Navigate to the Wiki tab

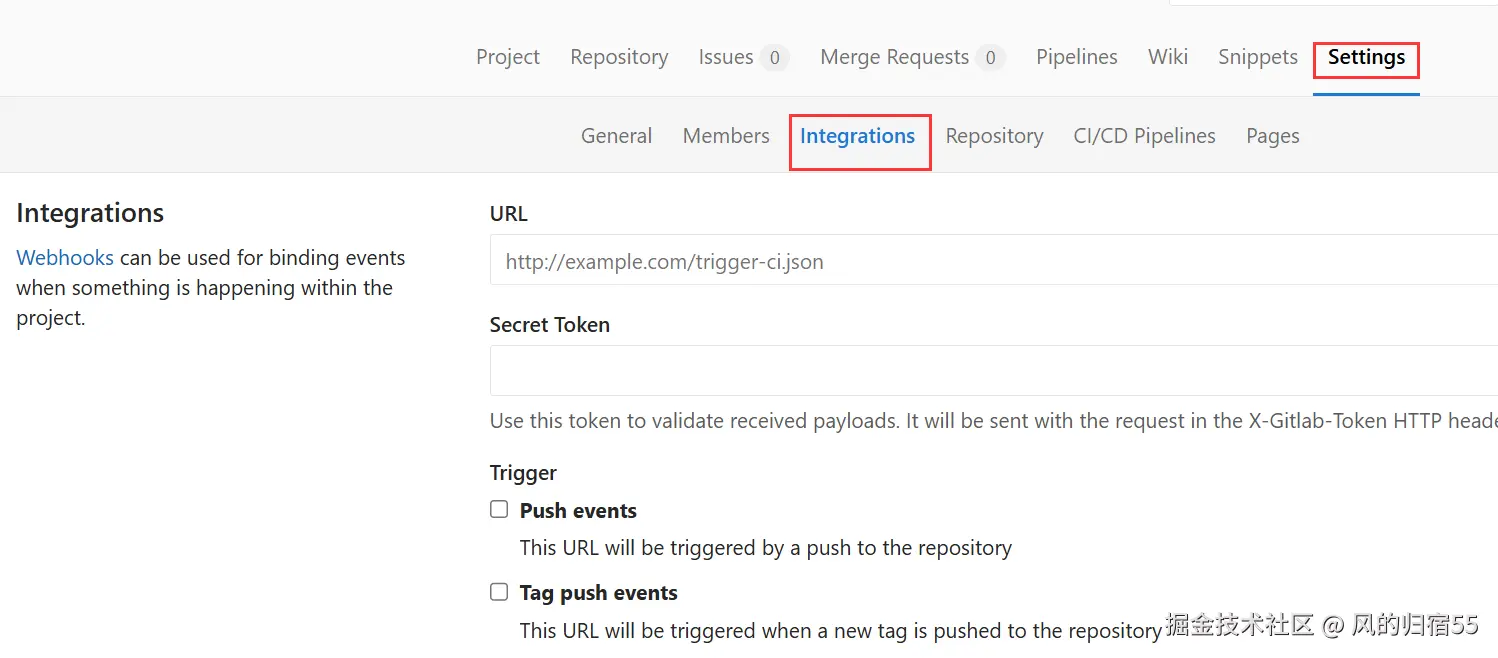coord(1168,57)
